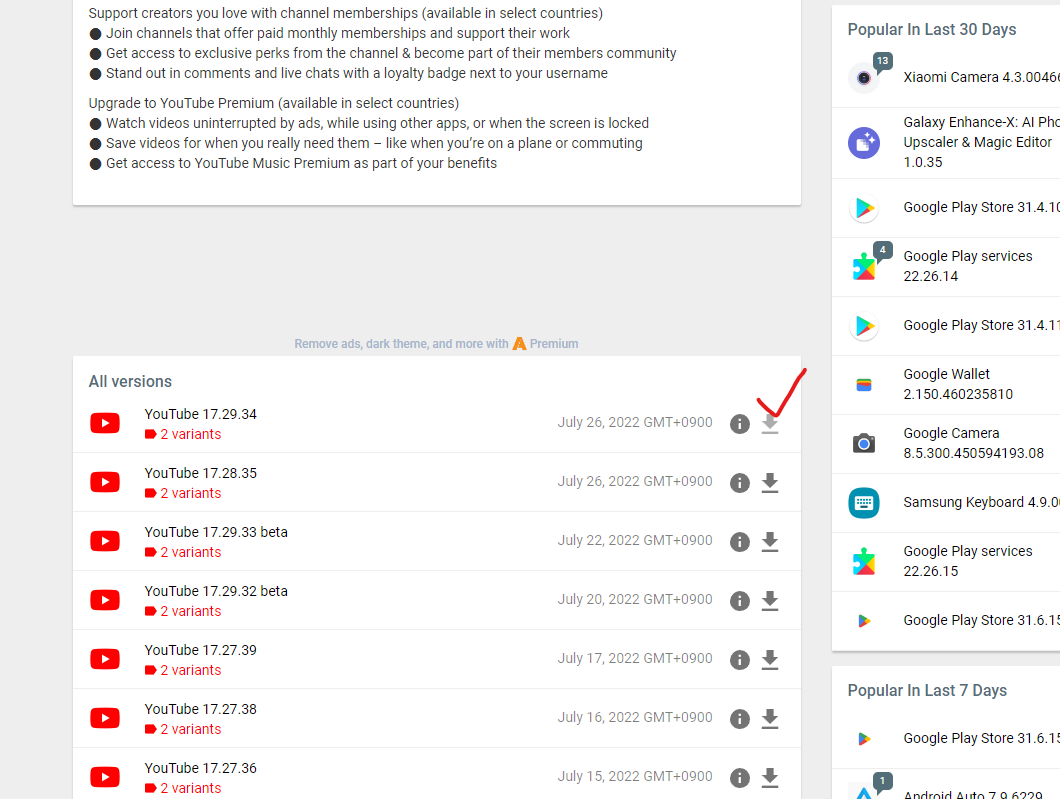Click YouTube logo beside version 17.29.34
This screenshot has height=799, width=1060.
(x=105, y=423)
